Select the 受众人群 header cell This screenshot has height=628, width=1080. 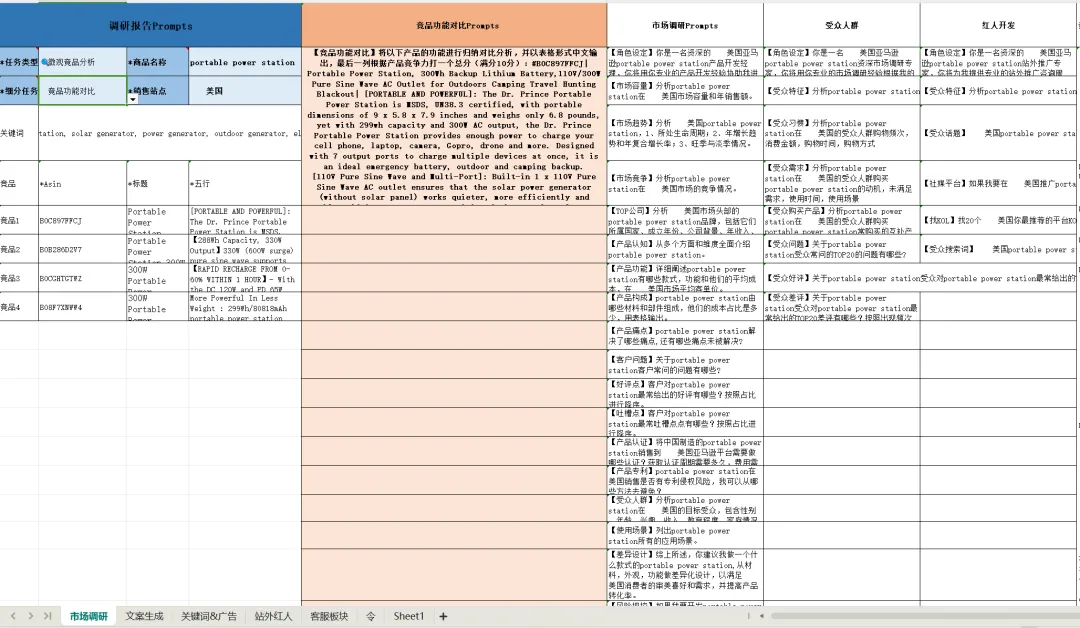coord(842,25)
